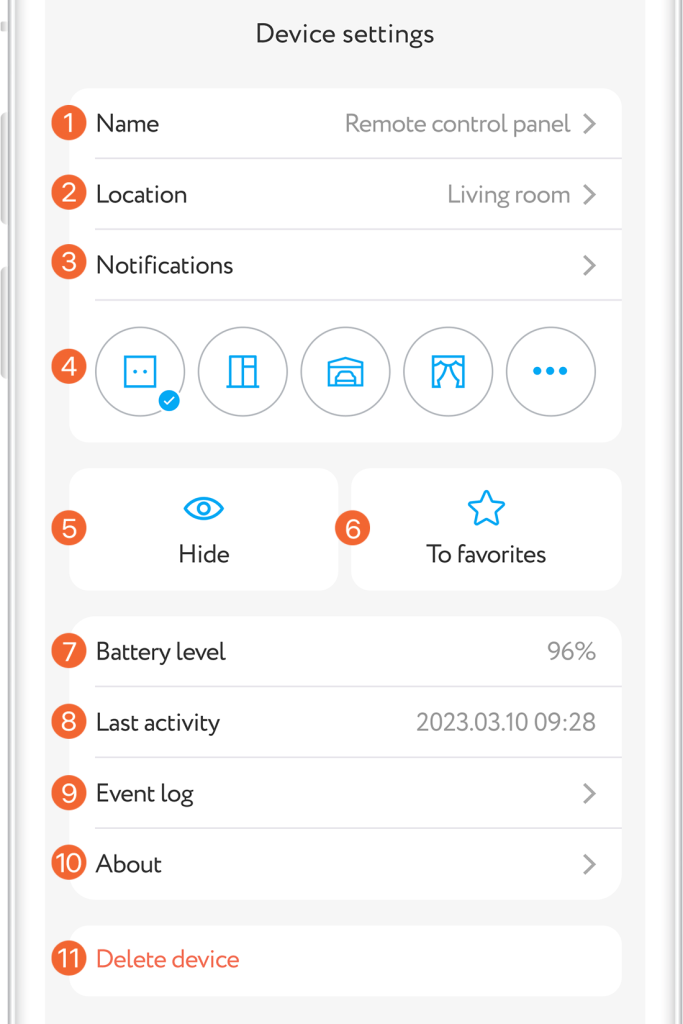Click the blue checkmark badge on socket icon
Image resolution: width=683 pixels, height=1024 pixels.
pyautogui.click(x=170, y=401)
